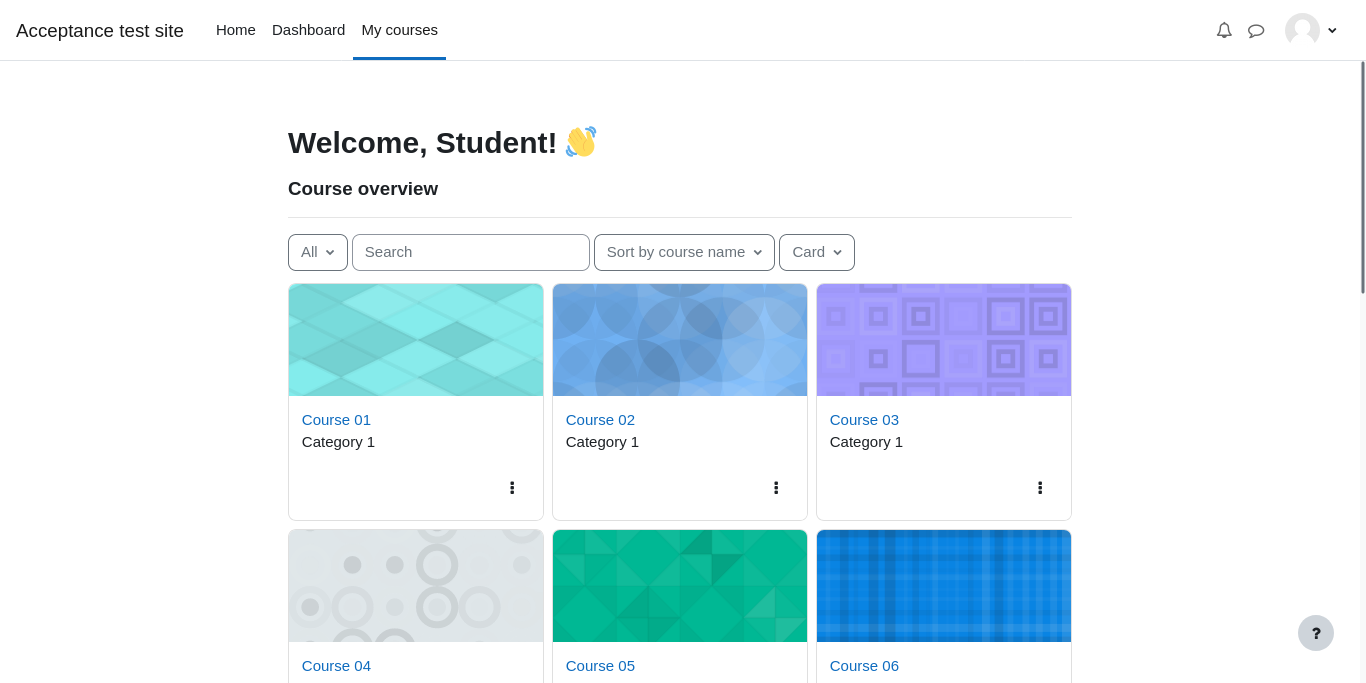Image resolution: width=1366 pixels, height=683 pixels.
Task: Expand the user menu chevron
Action: click(1332, 30)
